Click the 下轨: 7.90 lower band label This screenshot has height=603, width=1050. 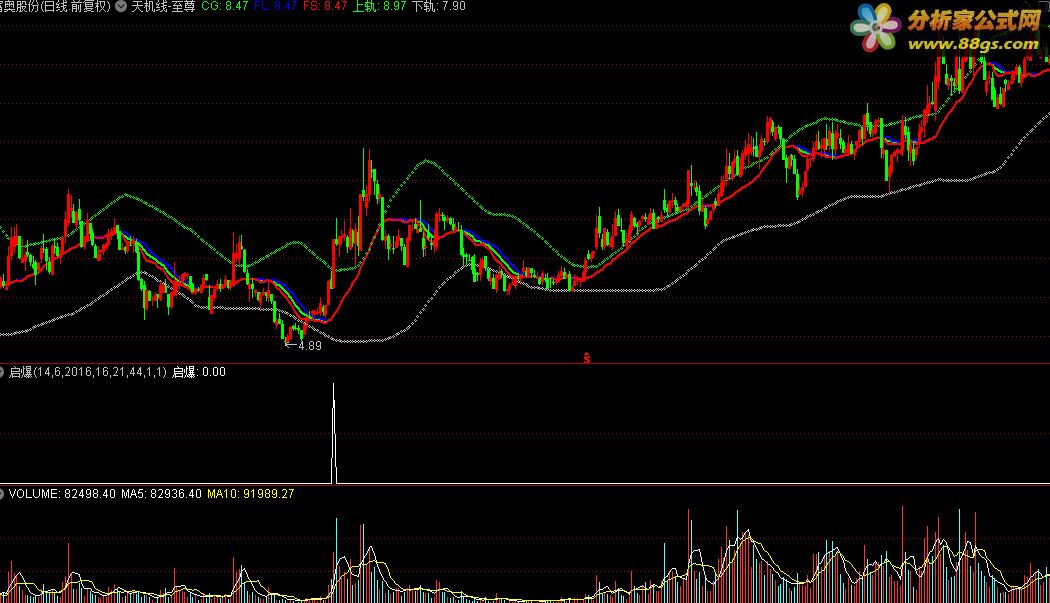point(439,6)
